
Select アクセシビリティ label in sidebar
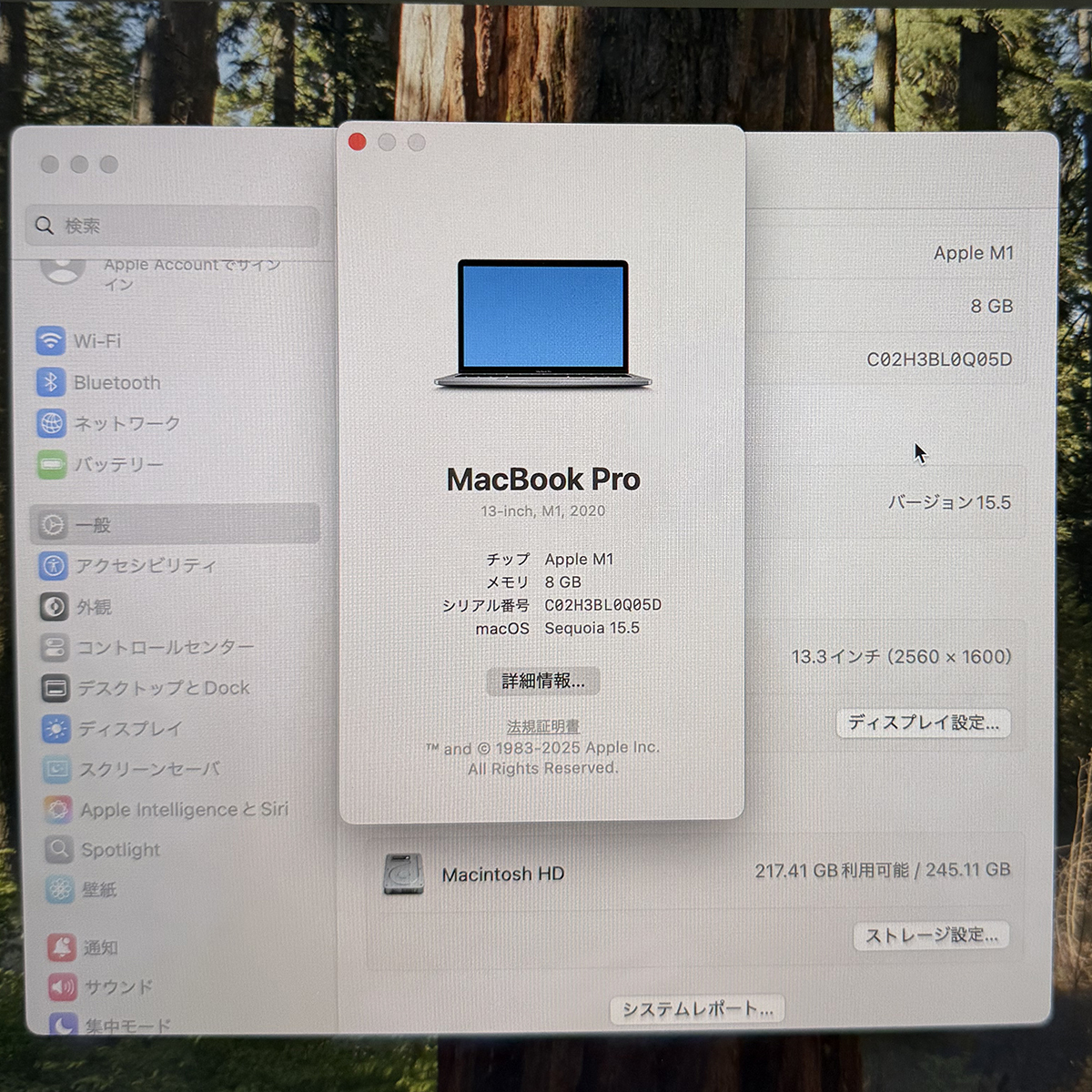coord(147,566)
